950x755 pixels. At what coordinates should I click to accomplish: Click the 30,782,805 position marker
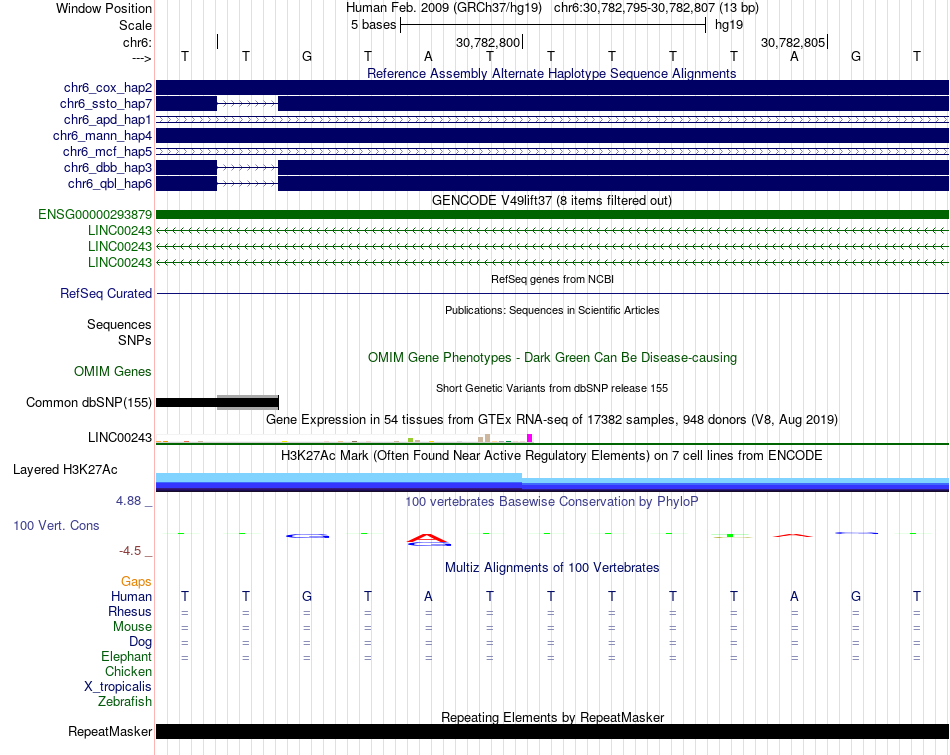tap(794, 42)
